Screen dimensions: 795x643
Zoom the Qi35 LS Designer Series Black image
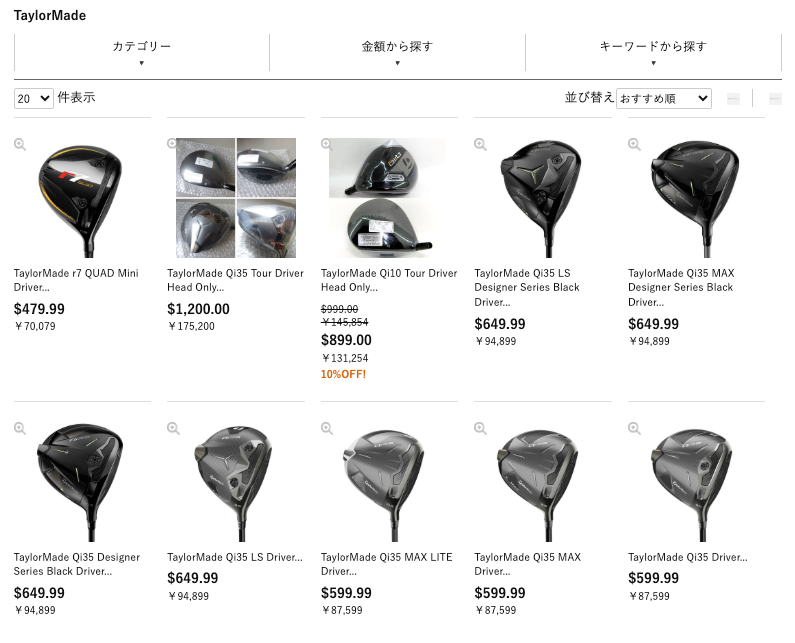coord(480,145)
